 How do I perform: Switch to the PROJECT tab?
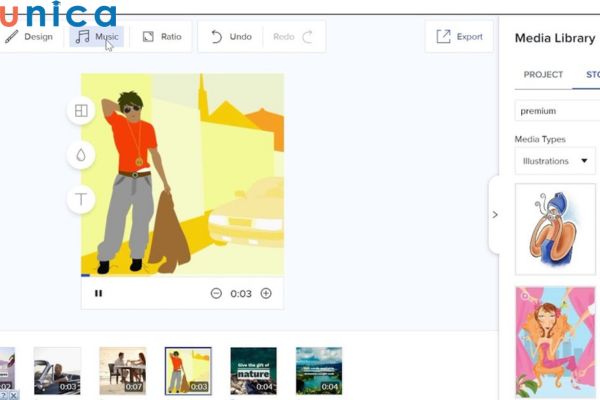(x=543, y=75)
